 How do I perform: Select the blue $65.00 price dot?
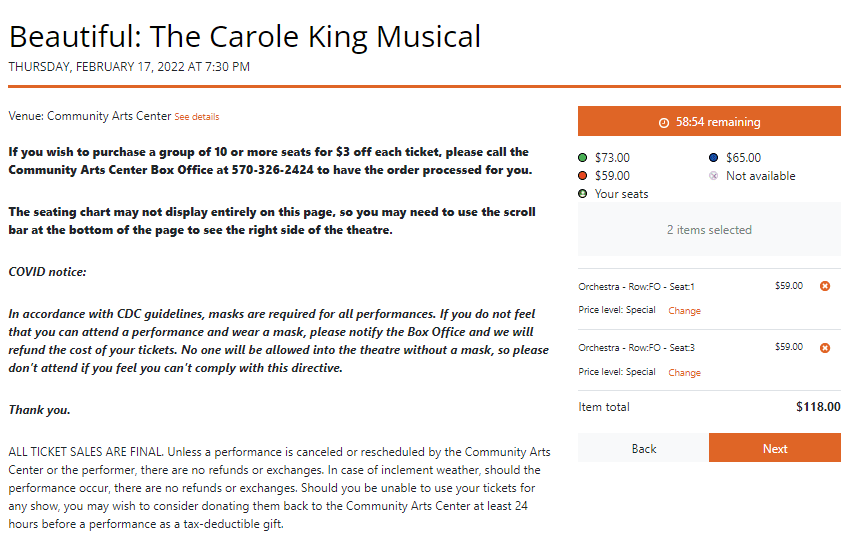[713, 158]
